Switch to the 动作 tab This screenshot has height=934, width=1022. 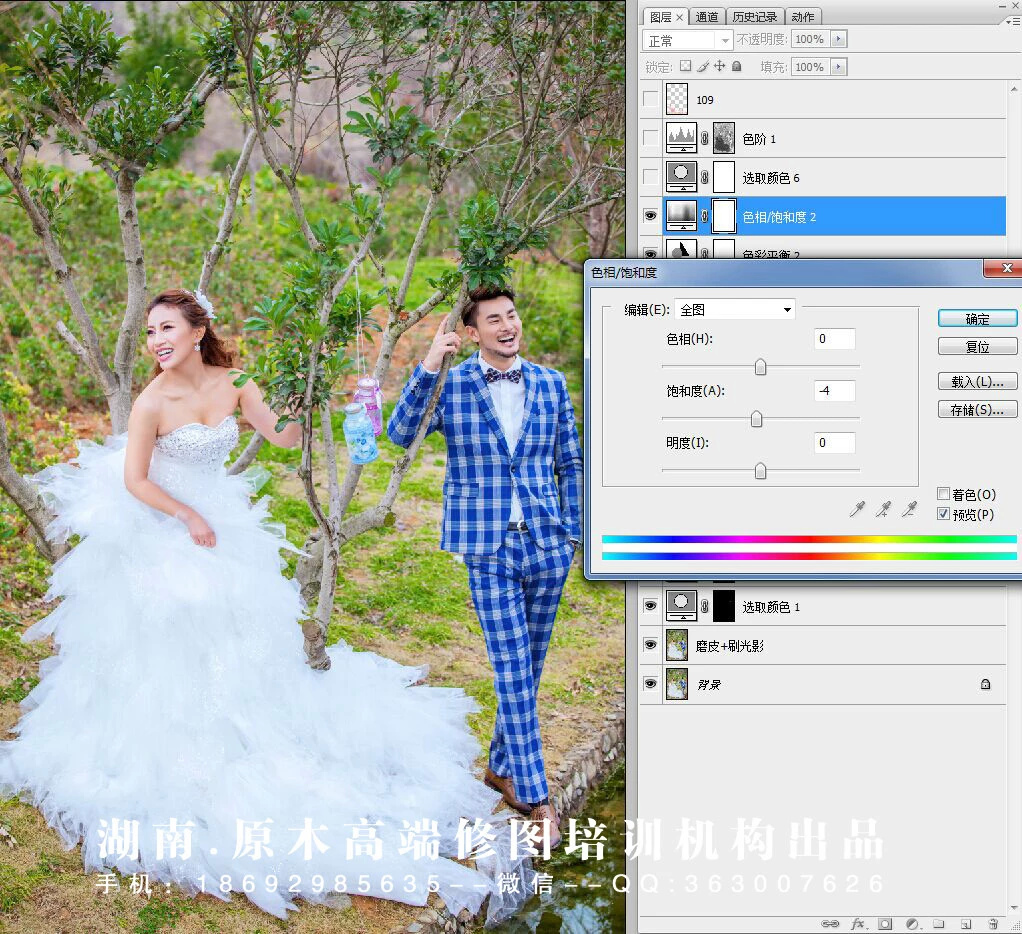(x=802, y=17)
